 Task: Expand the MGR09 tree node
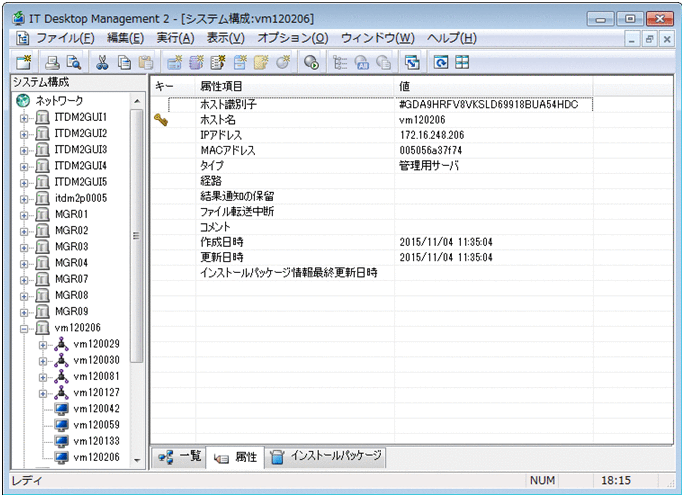(x=24, y=312)
